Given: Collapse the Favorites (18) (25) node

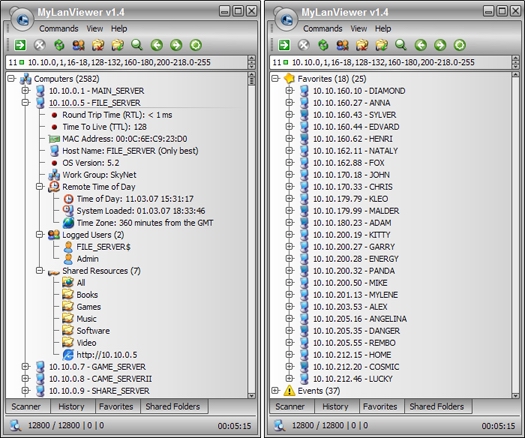Looking at the screenshot, I should (x=275, y=79).
